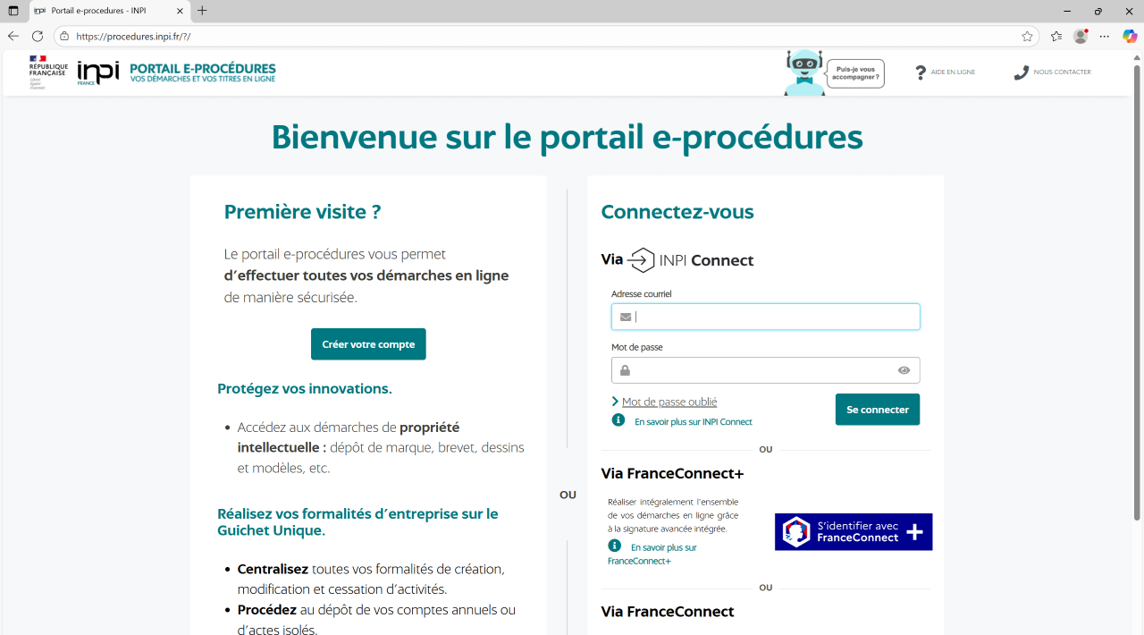Refresh the page using reload icon
This screenshot has width=1144, height=635.
click(38, 36)
